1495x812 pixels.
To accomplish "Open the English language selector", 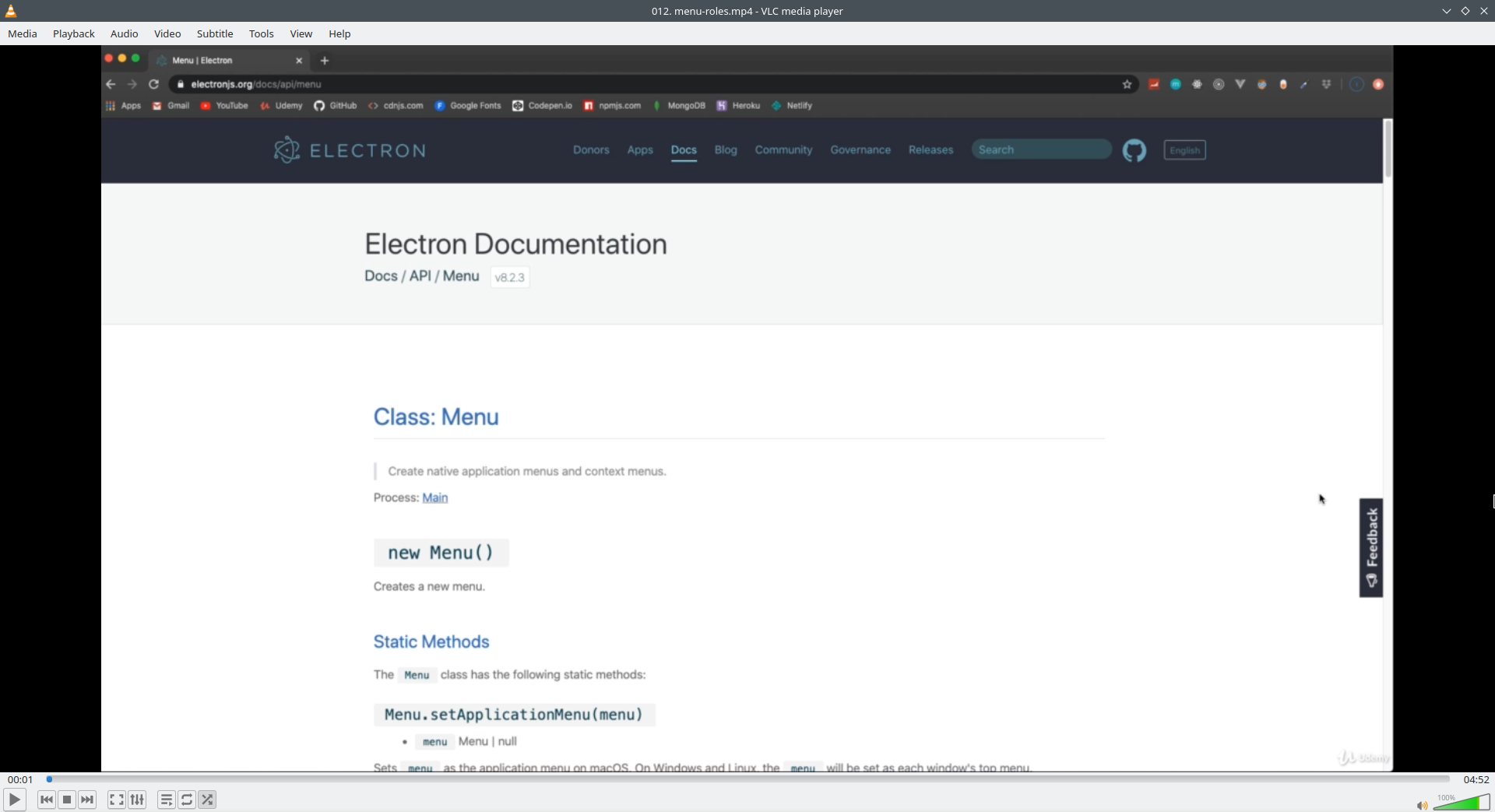I will (1184, 149).
